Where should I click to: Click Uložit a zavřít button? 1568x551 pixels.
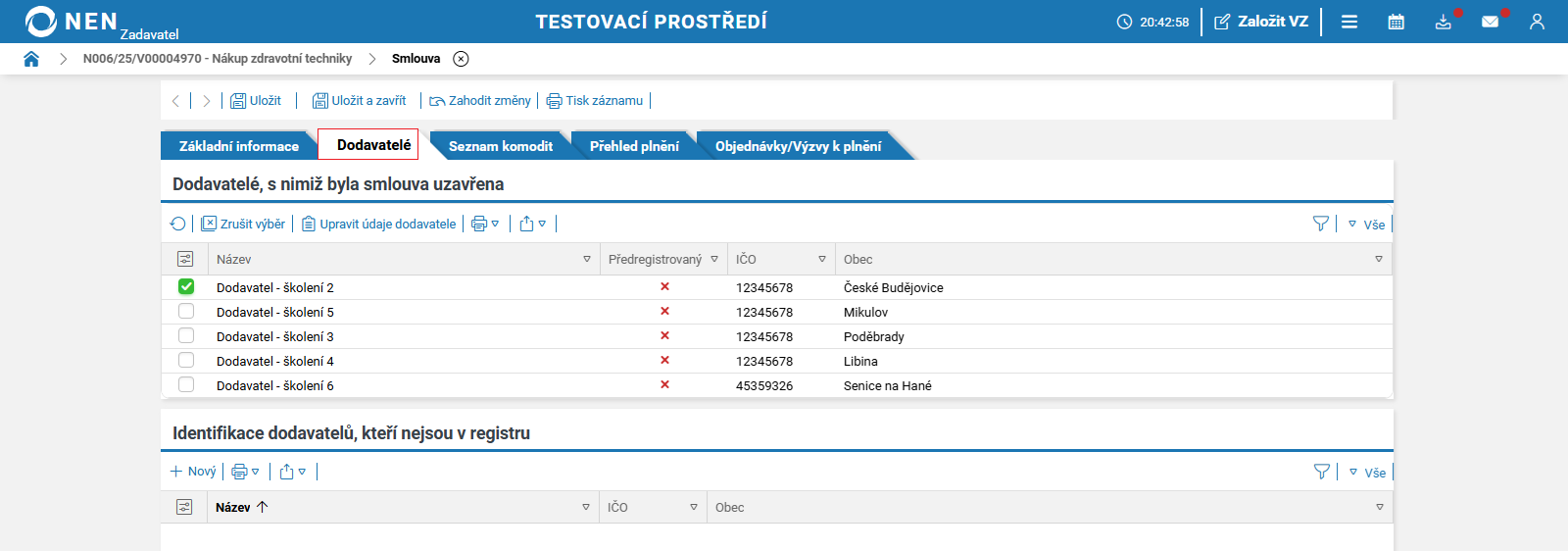359,101
